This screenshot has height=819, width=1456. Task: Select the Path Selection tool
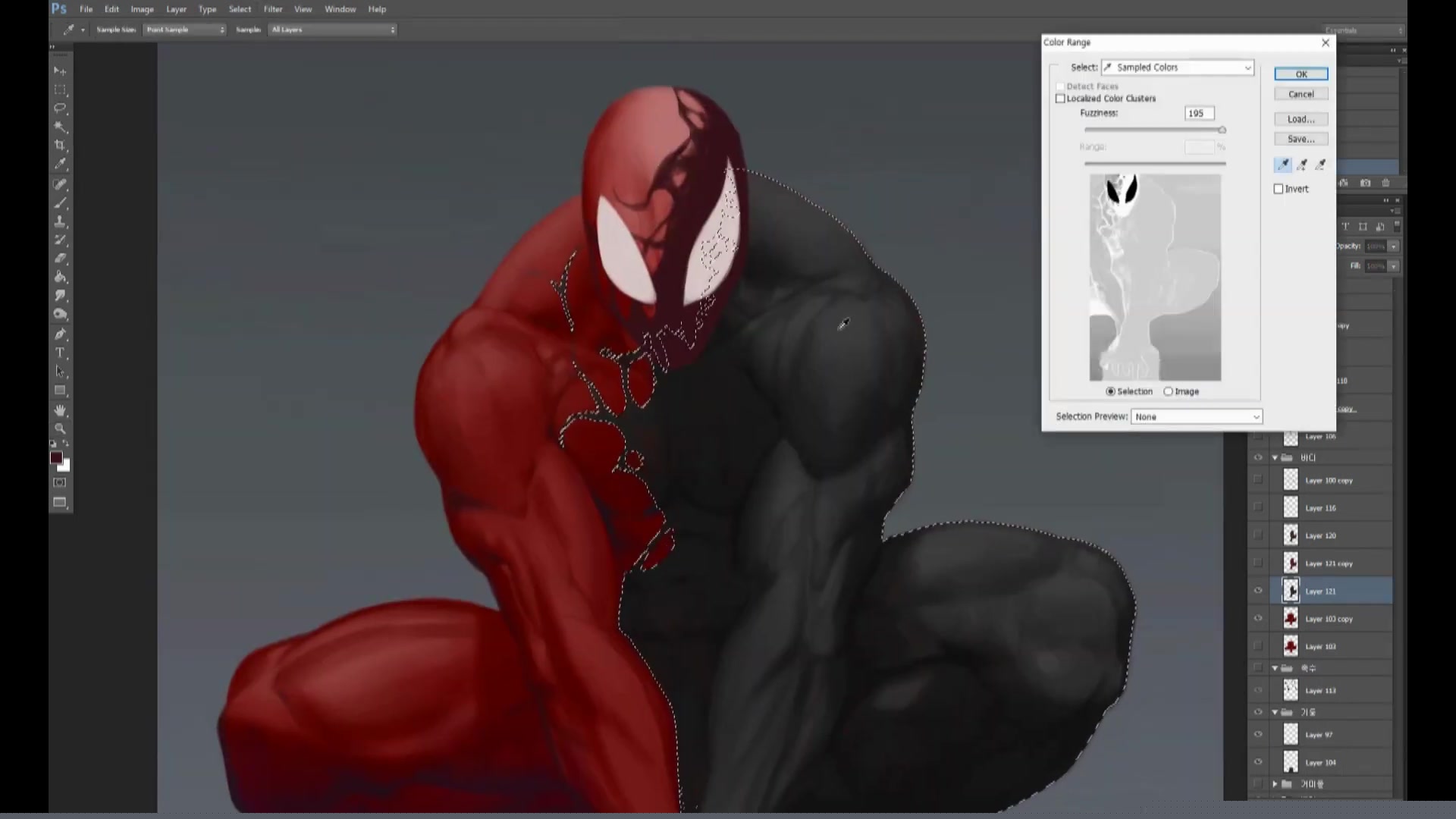point(60,372)
